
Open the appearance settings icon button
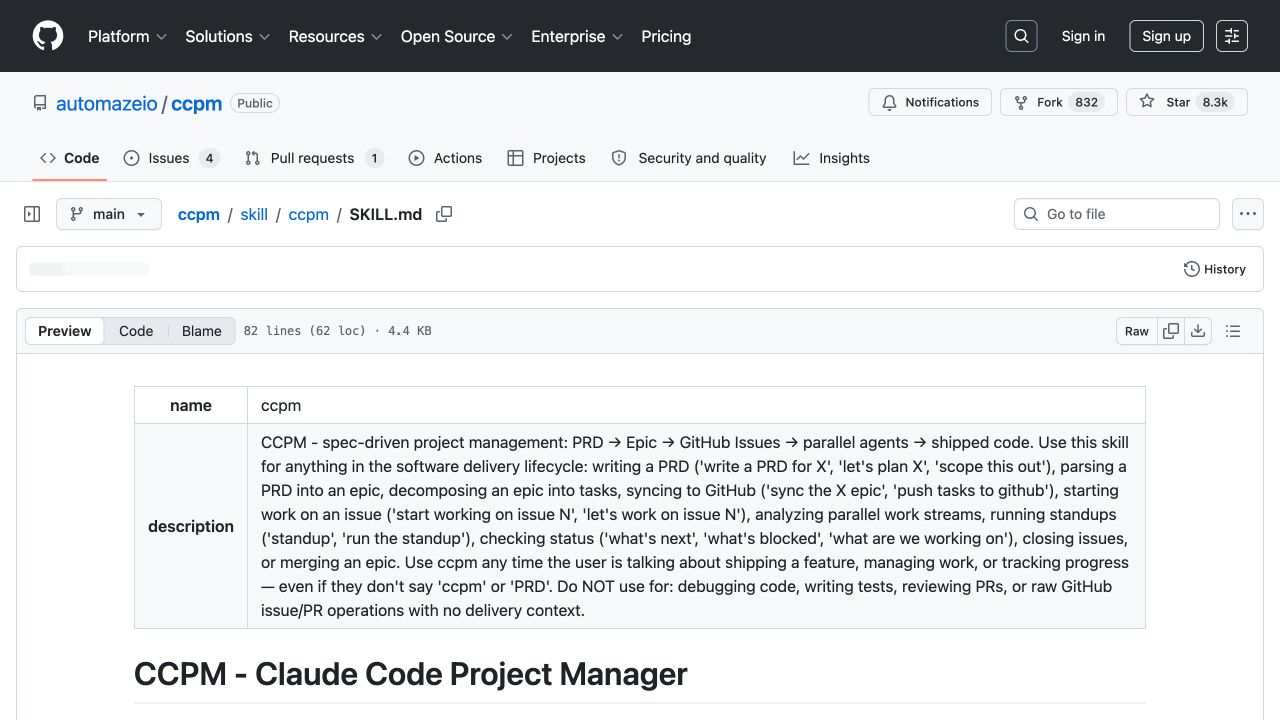tap(1232, 36)
